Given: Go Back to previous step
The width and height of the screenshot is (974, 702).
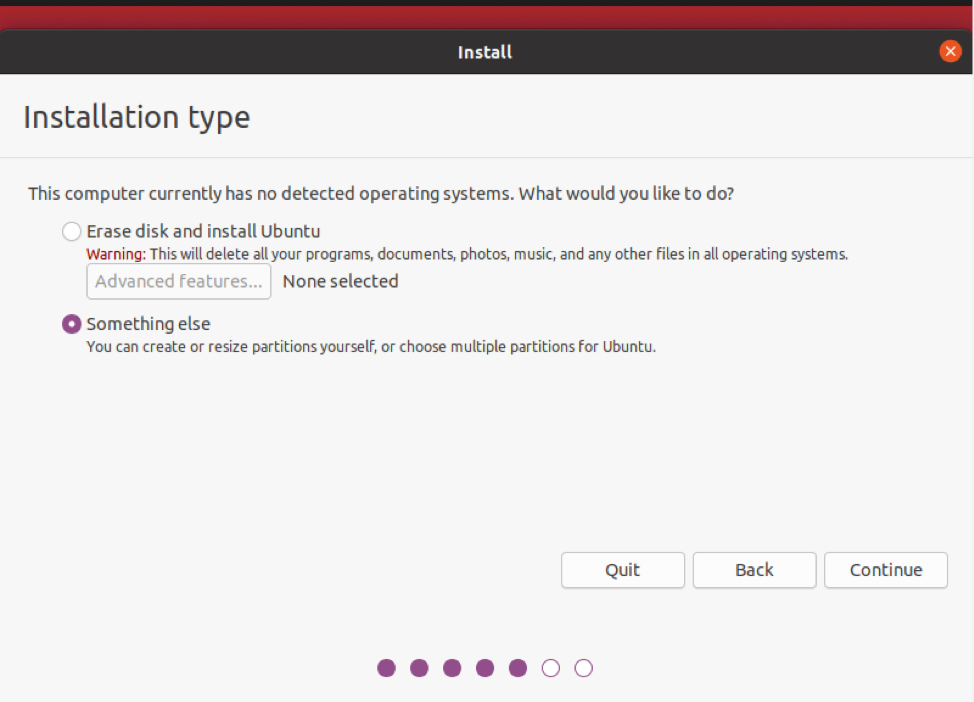Looking at the screenshot, I should click(x=754, y=570).
